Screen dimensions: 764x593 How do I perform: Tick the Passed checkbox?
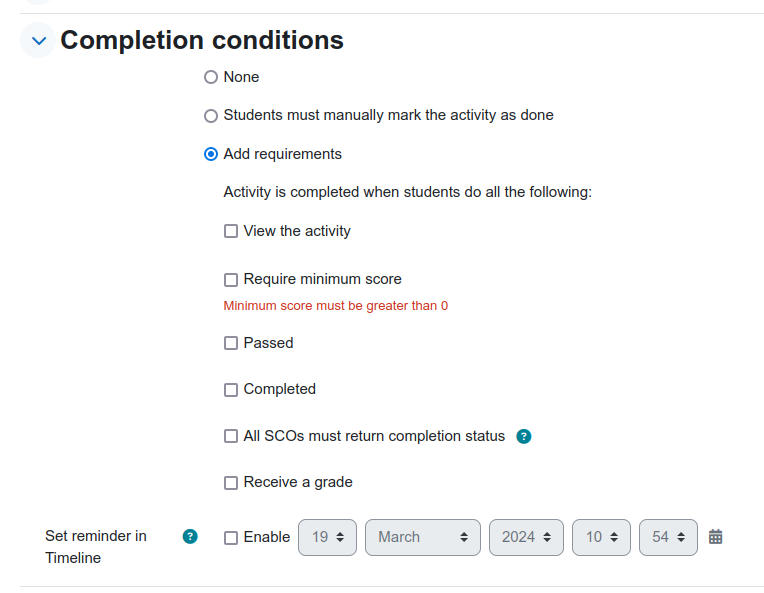(x=231, y=343)
